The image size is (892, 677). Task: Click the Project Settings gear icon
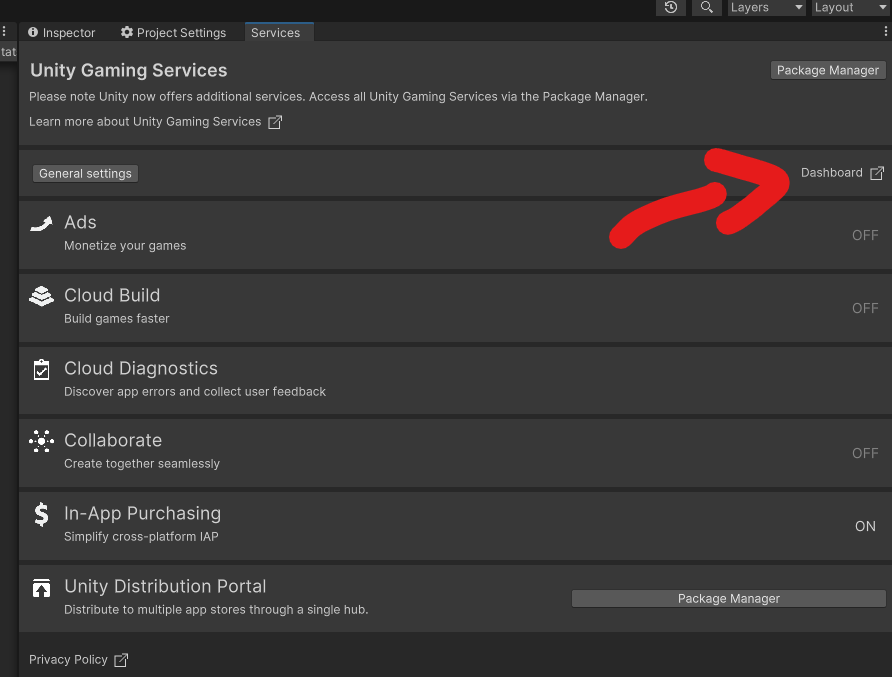tap(126, 32)
